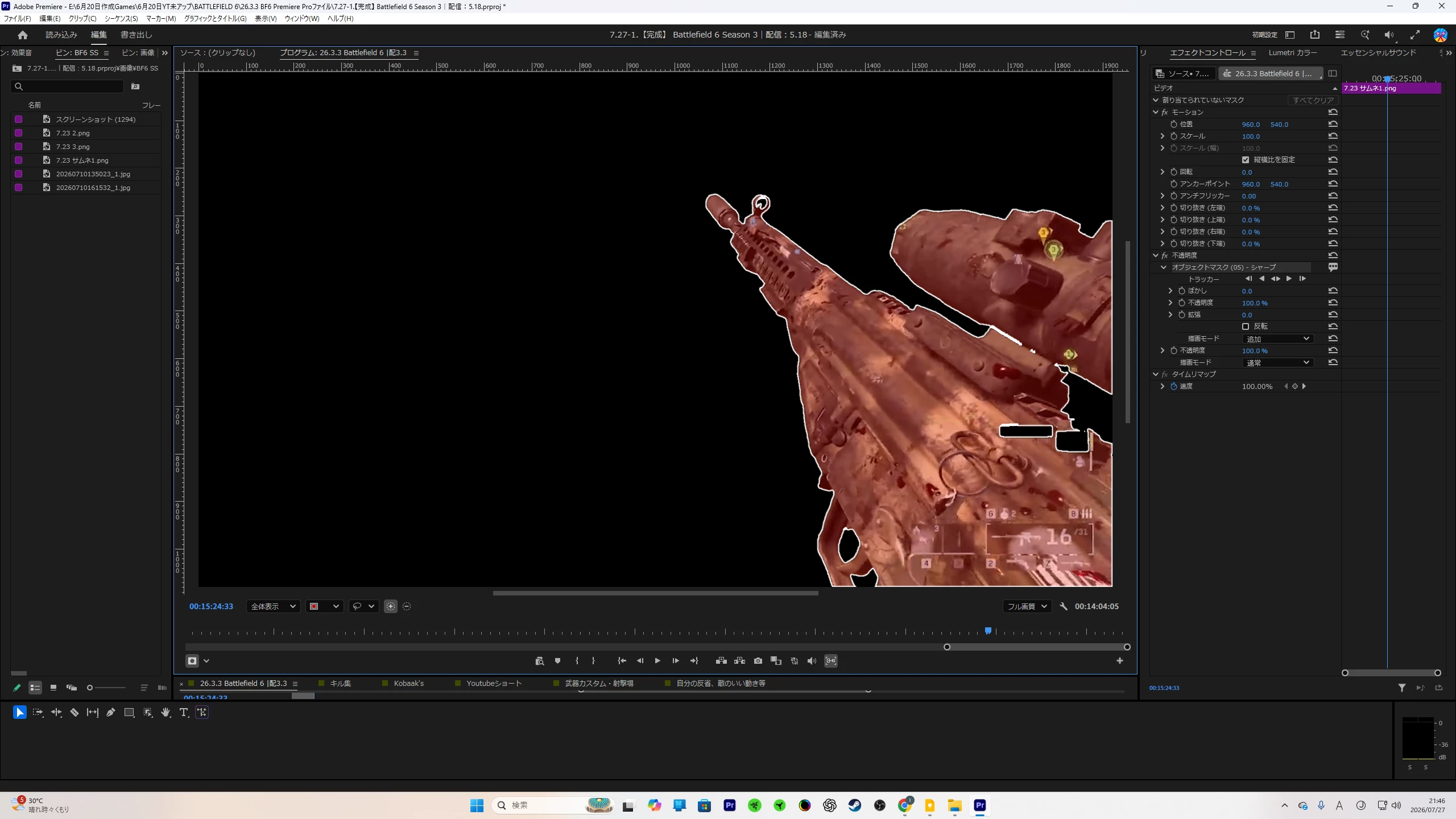Image resolution: width=1456 pixels, height=819 pixels.
Task: Open the button editor plus icon
Action: pyautogui.click(x=1120, y=661)
